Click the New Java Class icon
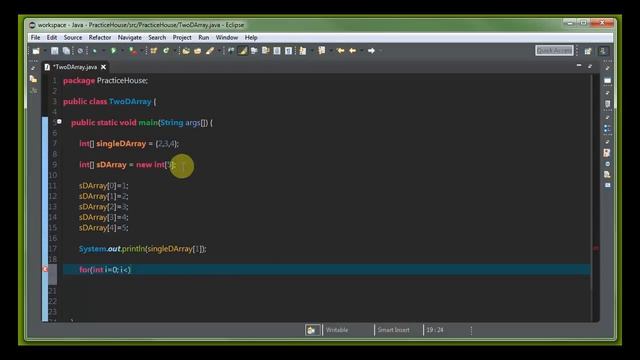 [x=166, y=51]
